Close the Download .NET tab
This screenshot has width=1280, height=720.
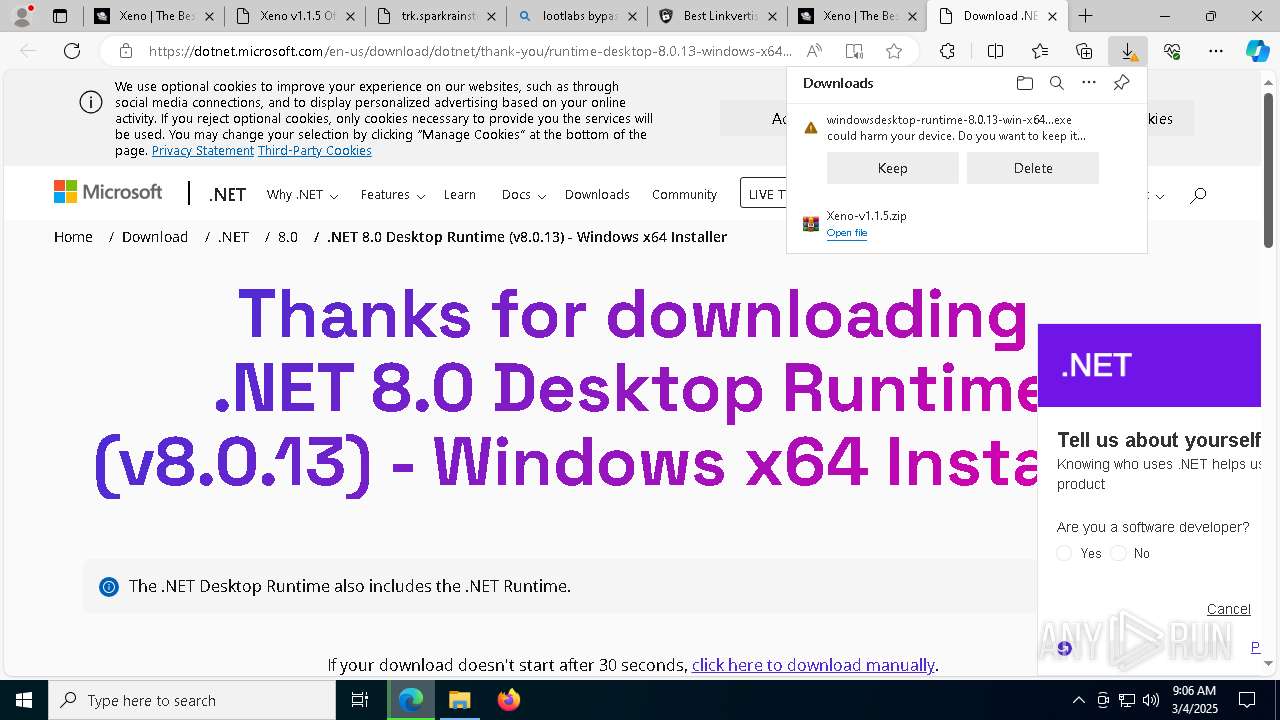[1052, 16]
